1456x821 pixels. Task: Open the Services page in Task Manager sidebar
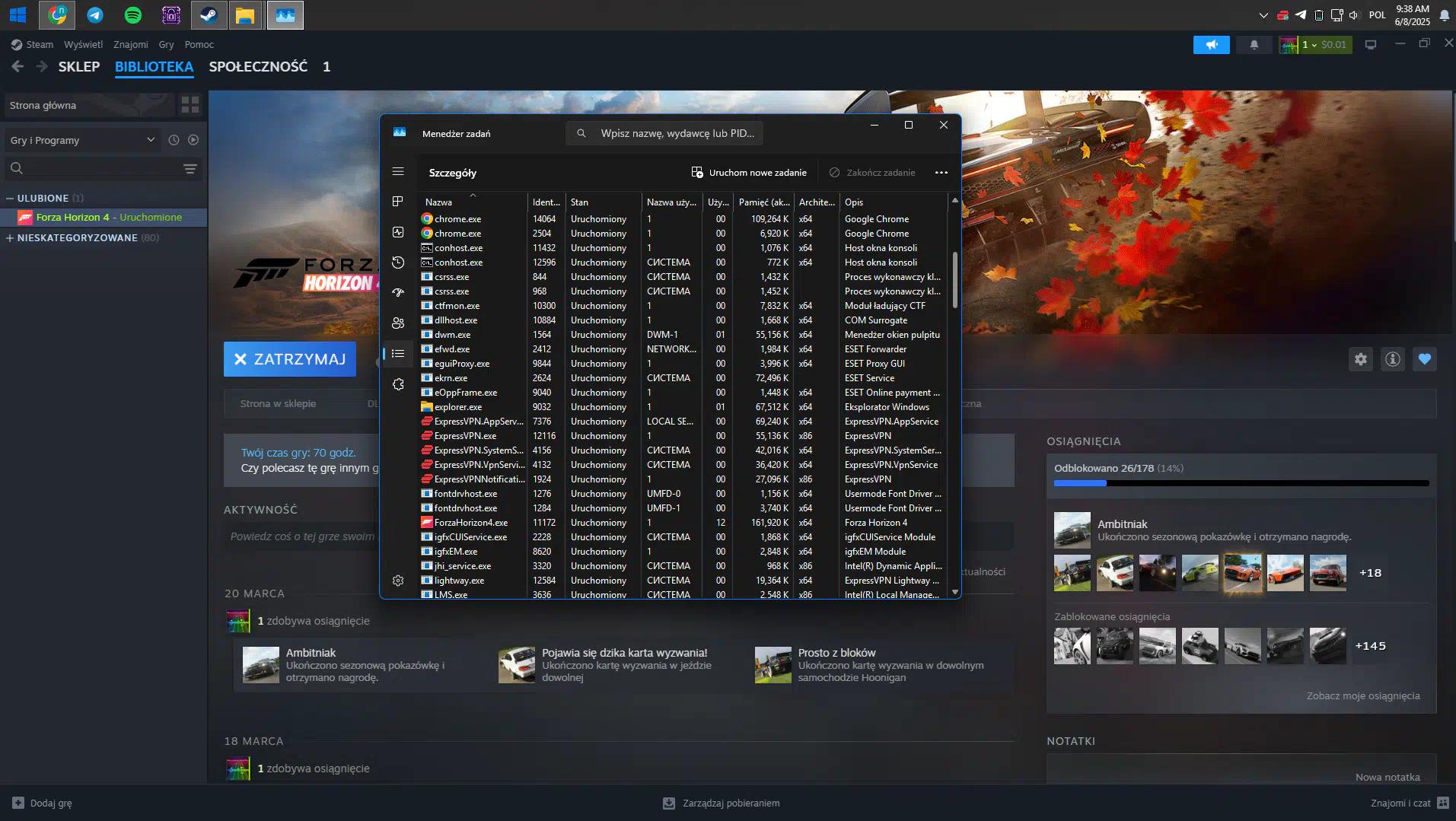click(x=398, y=384)
